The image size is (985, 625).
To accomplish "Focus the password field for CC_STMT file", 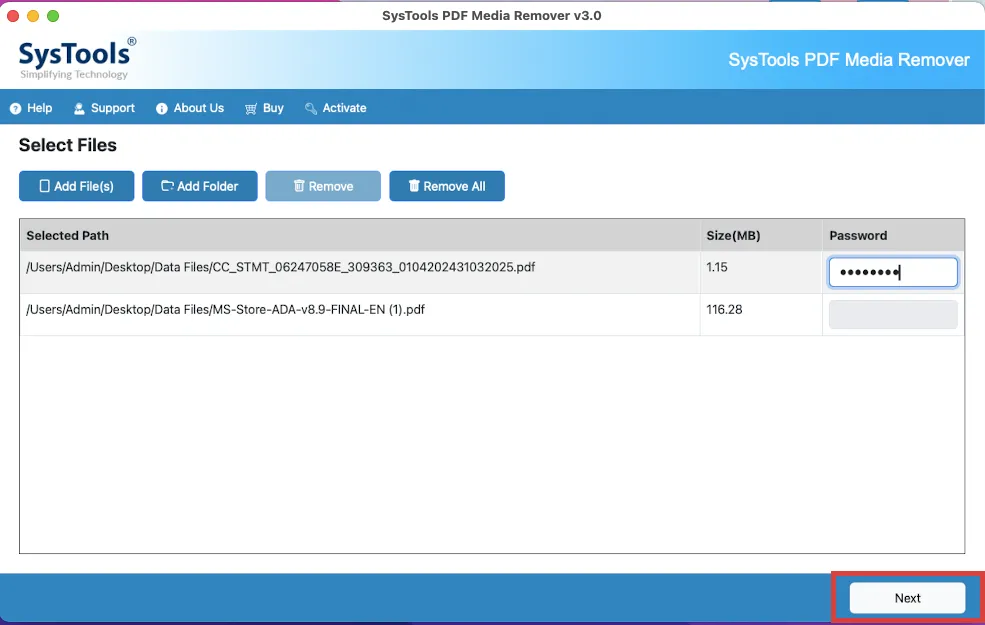I will pos(893,272).
